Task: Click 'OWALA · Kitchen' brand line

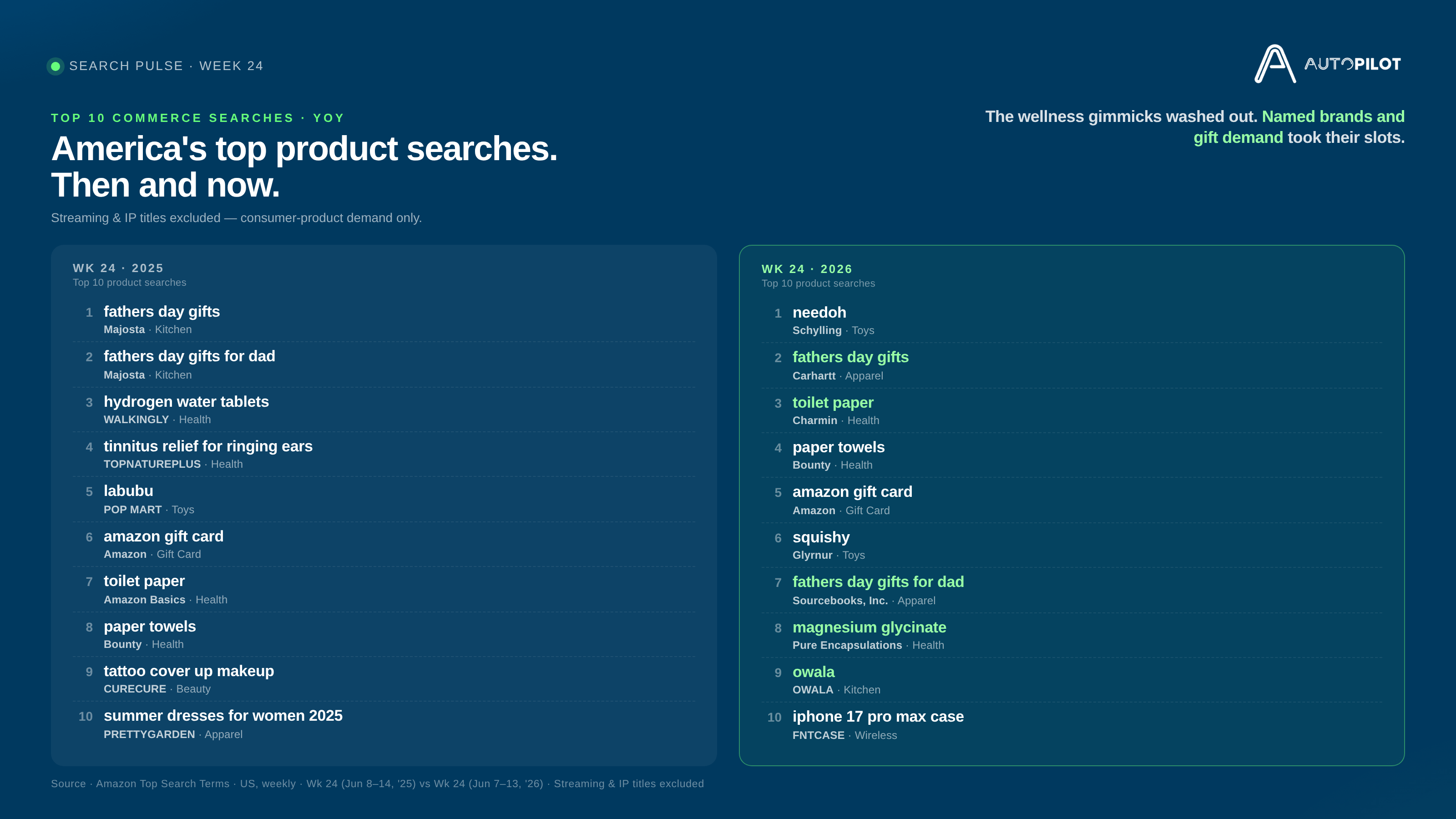Action: [837, 690]
